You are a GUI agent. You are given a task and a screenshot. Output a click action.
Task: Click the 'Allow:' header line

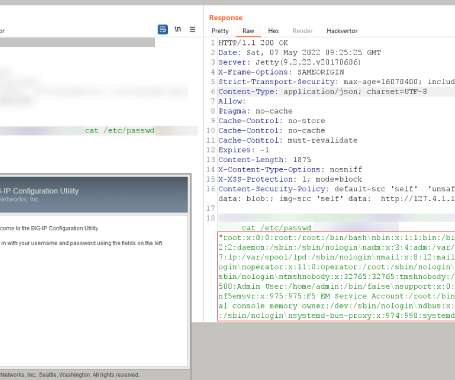[x=232, y=101]
